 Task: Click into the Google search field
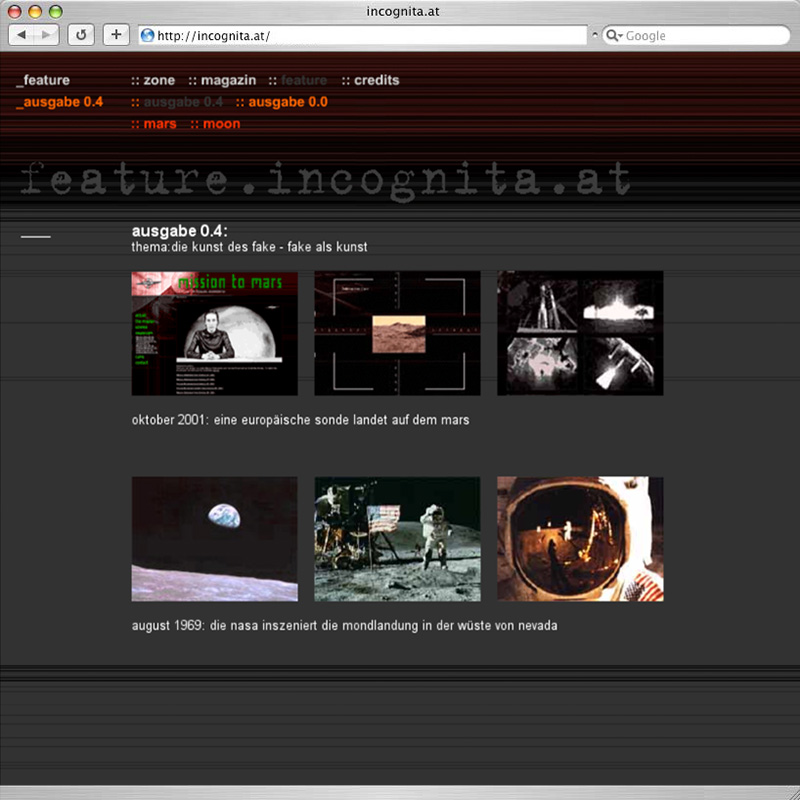pos(696,36)
